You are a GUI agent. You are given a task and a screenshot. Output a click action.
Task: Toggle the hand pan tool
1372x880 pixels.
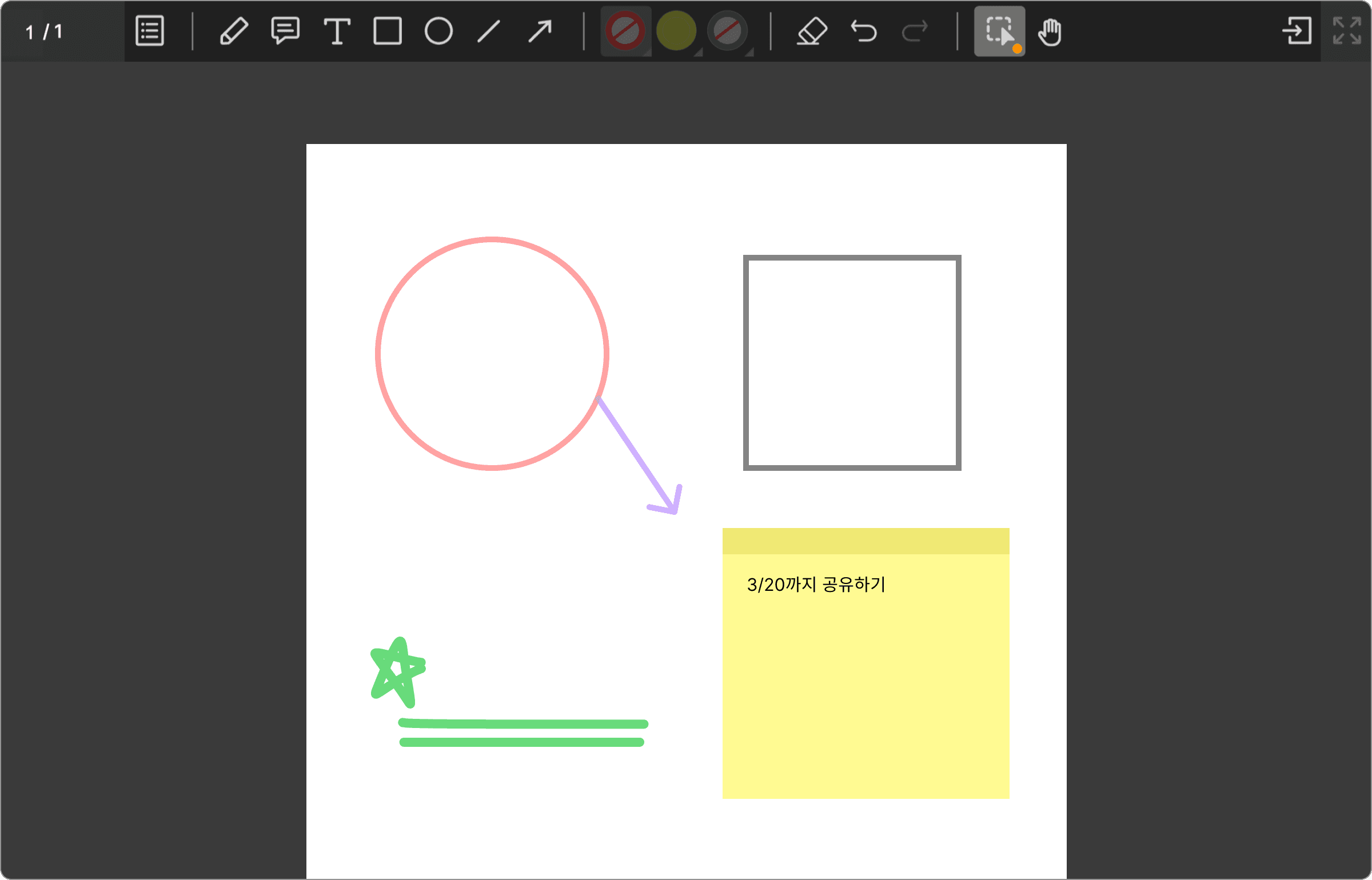[1050, 31]
